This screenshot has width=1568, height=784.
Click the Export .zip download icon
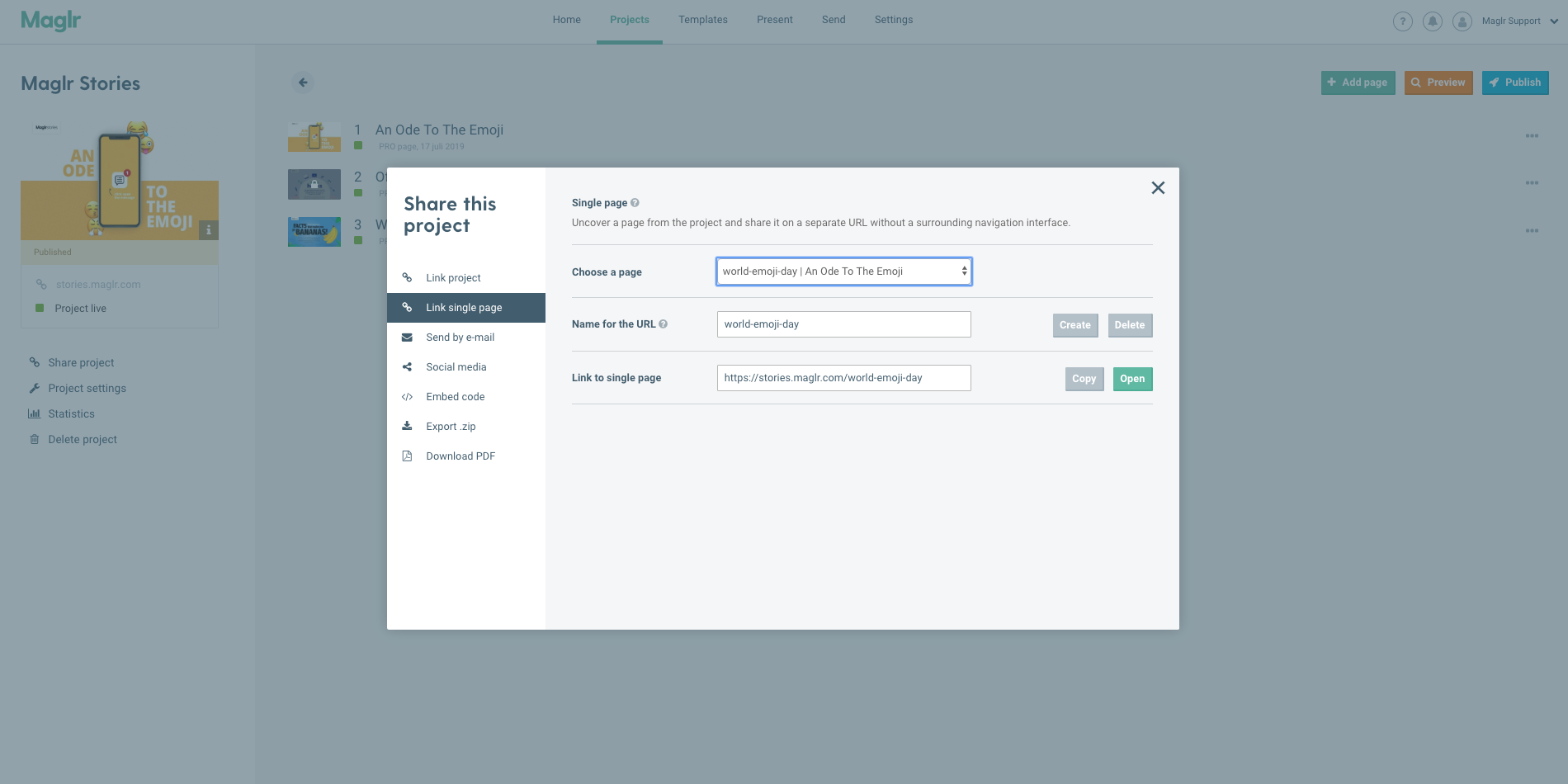406,425
